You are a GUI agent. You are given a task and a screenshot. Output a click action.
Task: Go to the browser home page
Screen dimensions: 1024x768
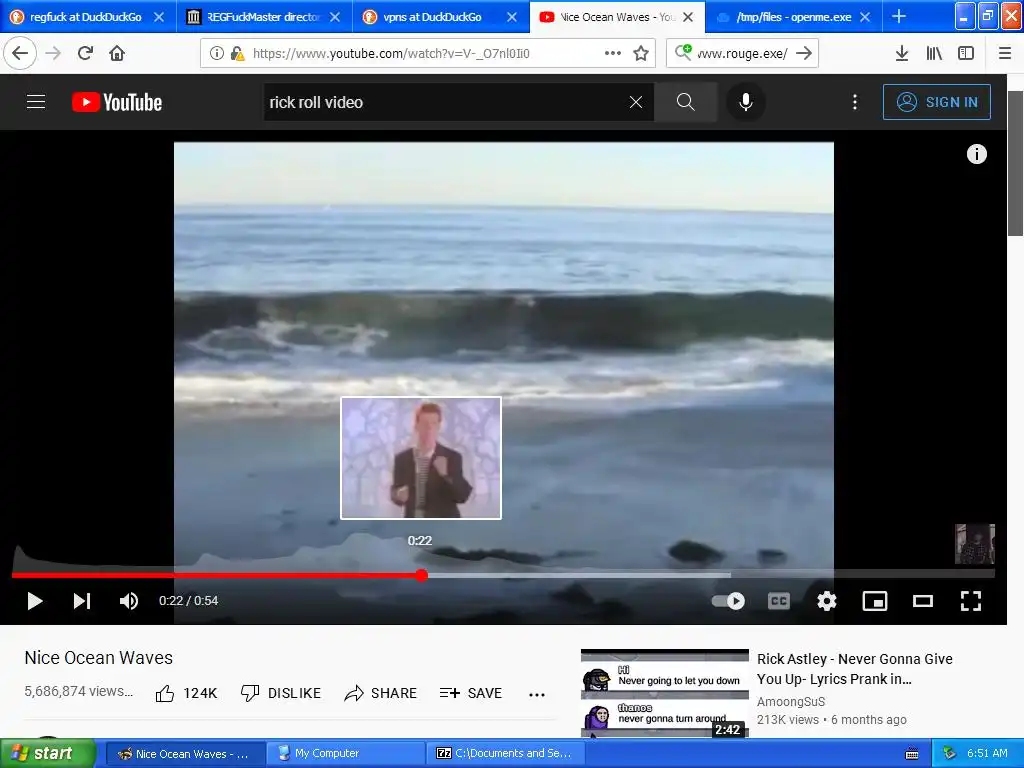(x=117, y=53)
